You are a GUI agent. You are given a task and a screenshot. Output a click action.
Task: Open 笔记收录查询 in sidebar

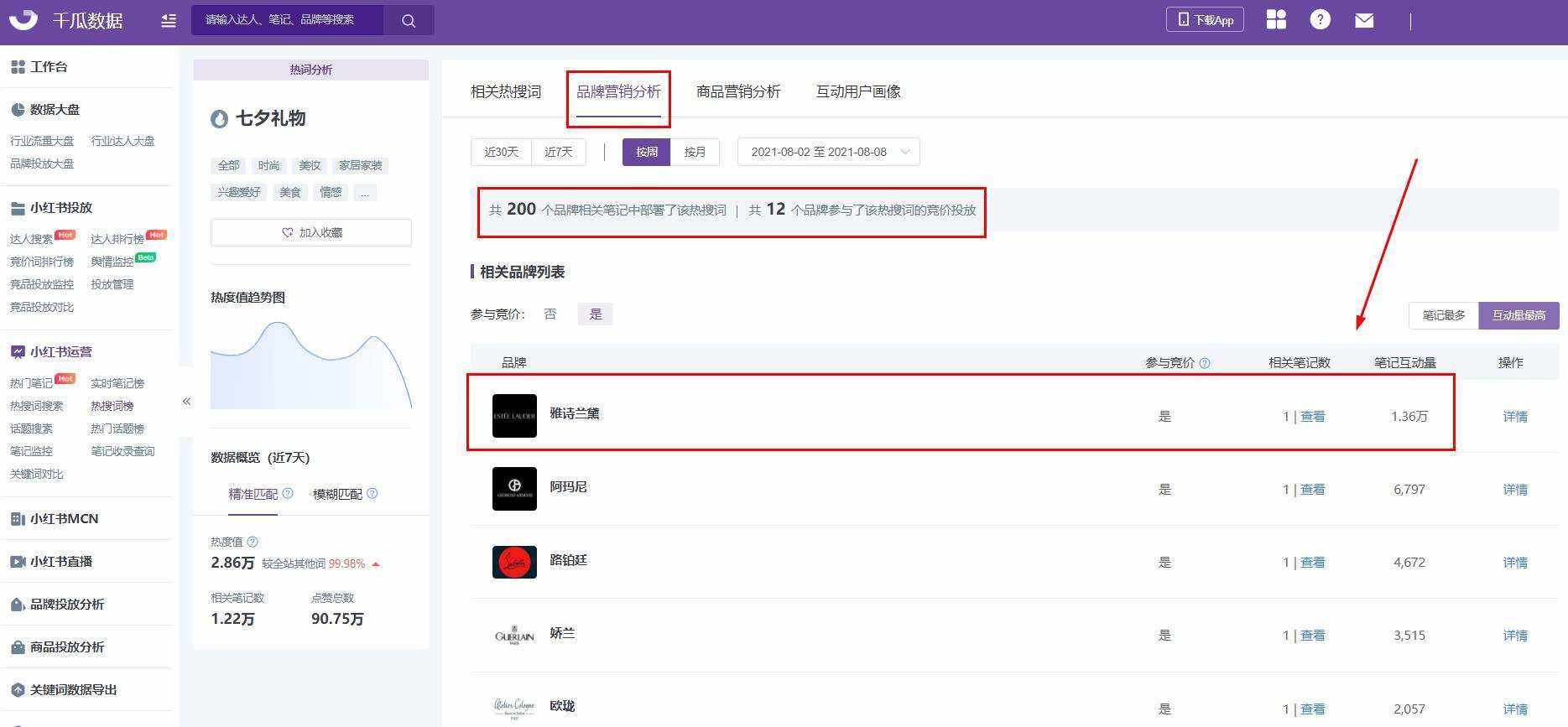pos(122,451)
